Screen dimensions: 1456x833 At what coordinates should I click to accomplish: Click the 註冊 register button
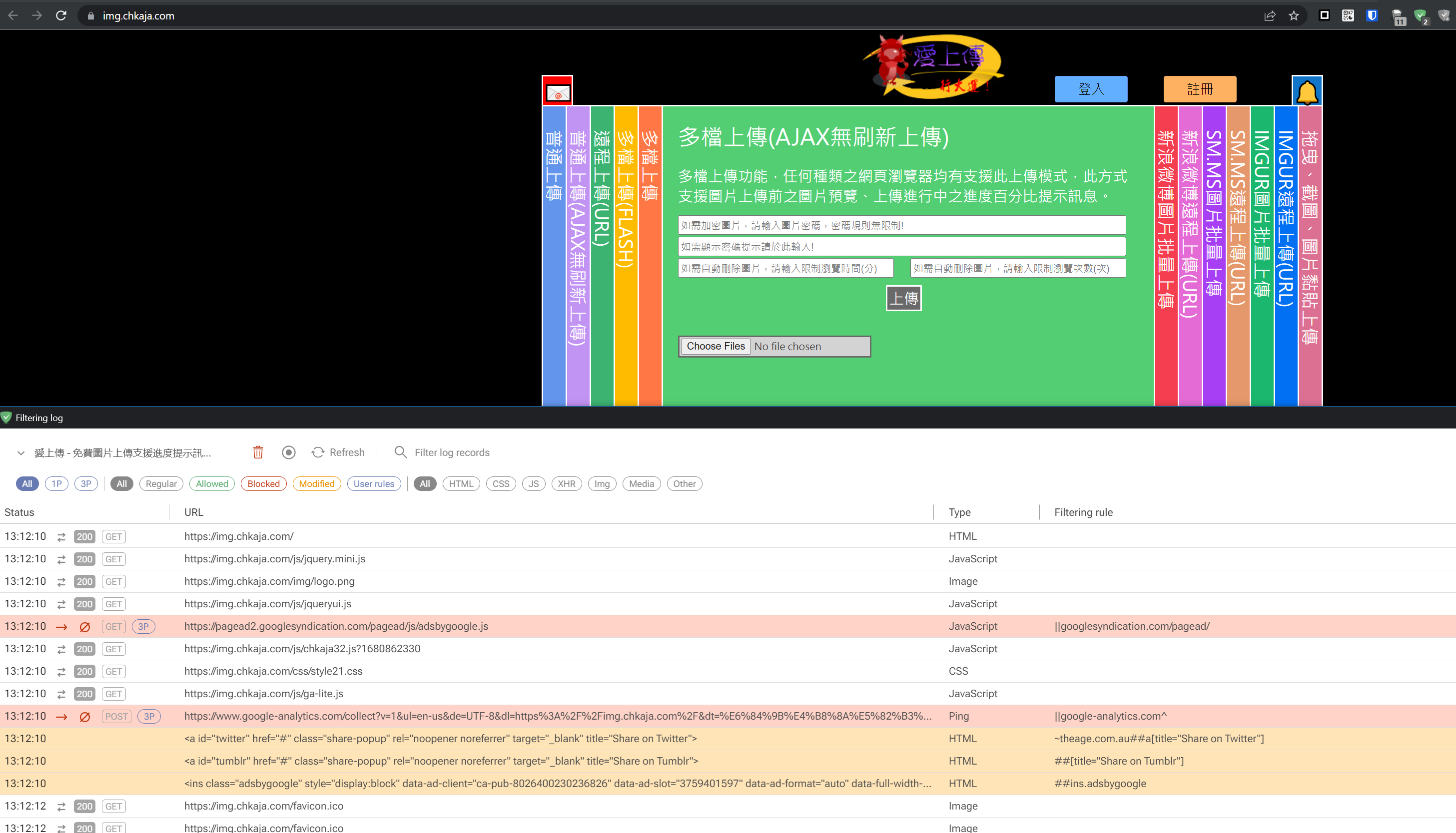1200,89
